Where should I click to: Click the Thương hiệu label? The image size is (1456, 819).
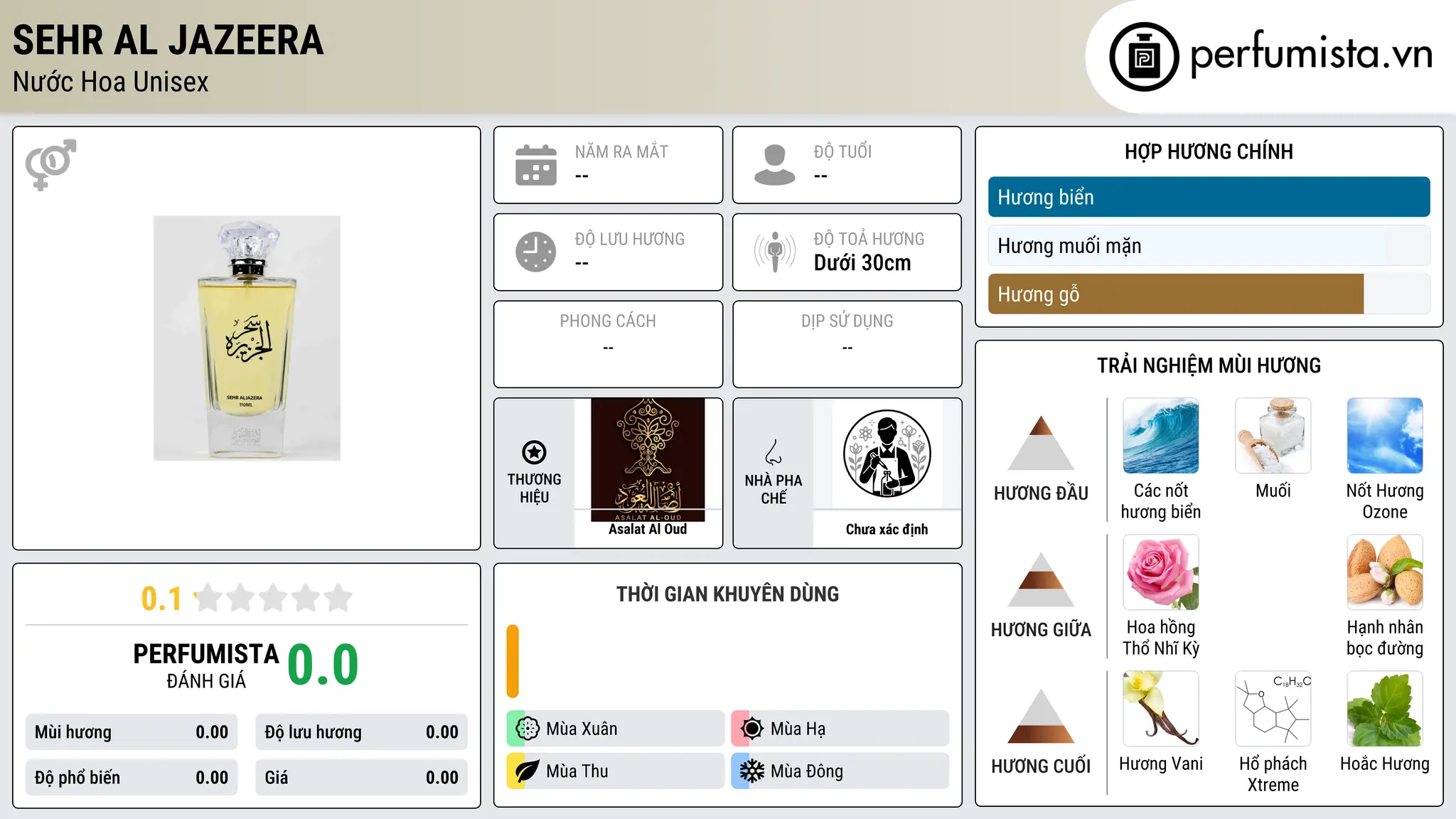(534, 488)
